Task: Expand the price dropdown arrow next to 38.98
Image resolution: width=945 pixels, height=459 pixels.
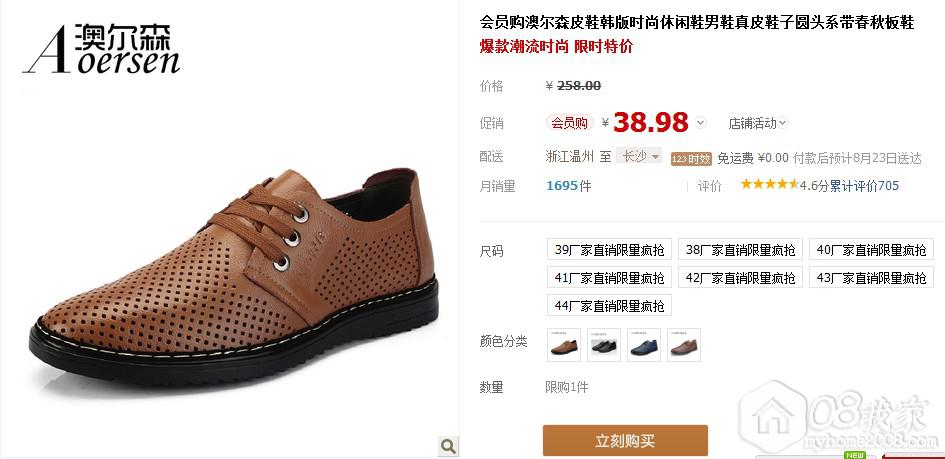Action: [x=700, y=123]
